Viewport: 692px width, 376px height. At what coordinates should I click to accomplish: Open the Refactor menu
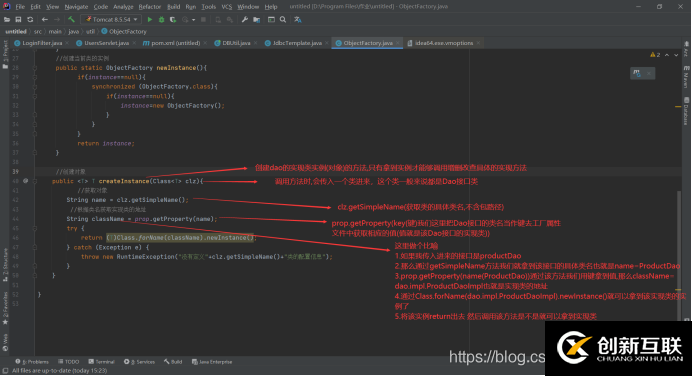point(150,7)
